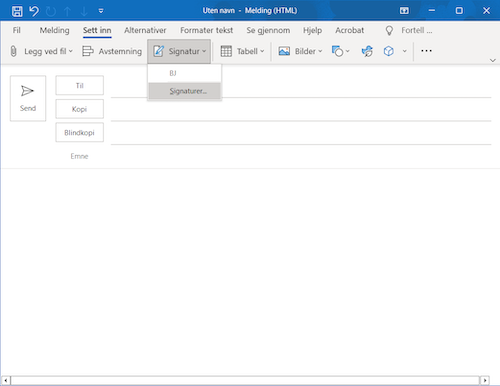This screenshot has width=500, height=386.
Task: Expand the Tabell dropdown arrow
Action: 262,51
